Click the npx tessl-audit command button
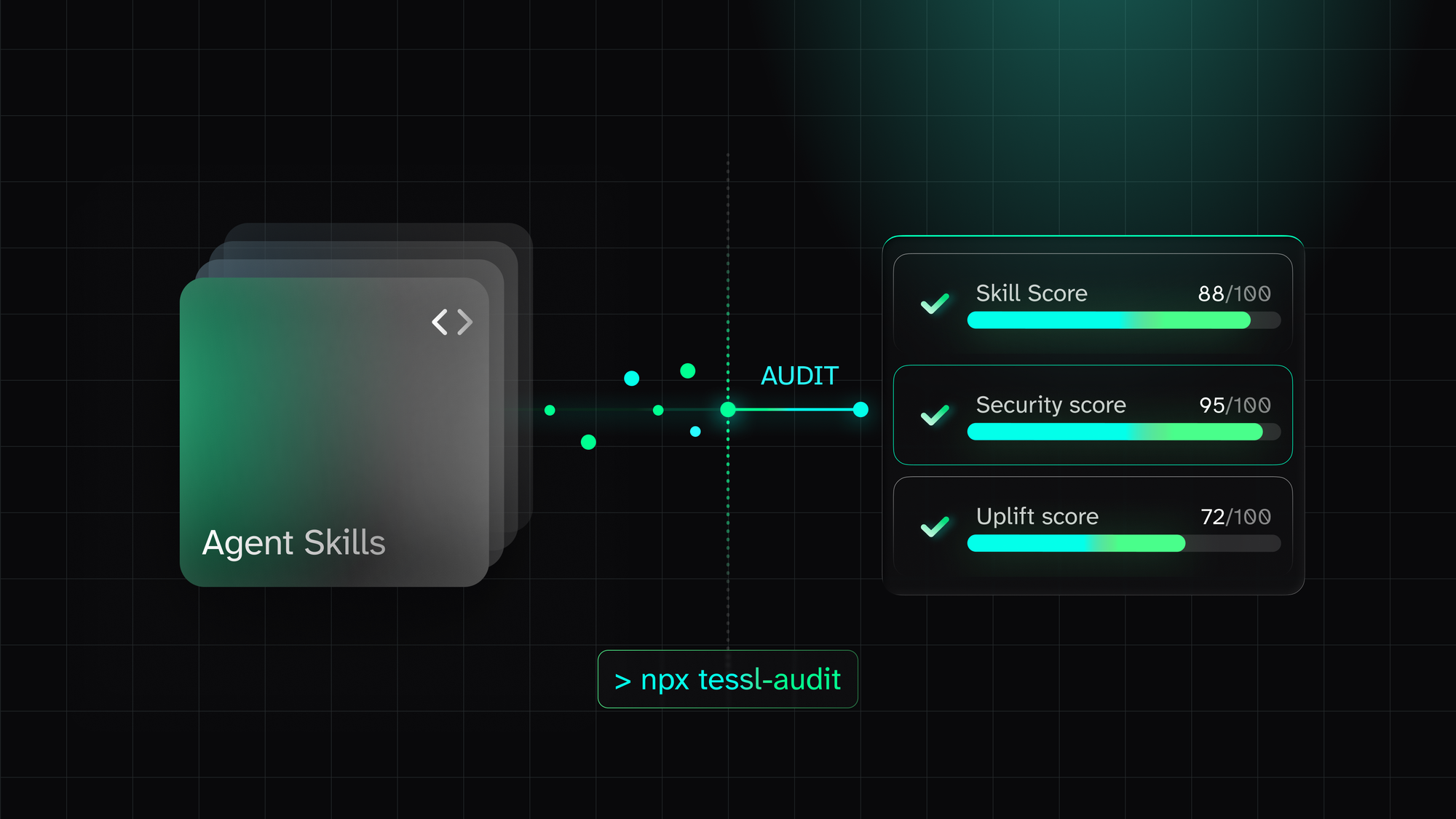The image size is (1456, 819). click(727, 679)
